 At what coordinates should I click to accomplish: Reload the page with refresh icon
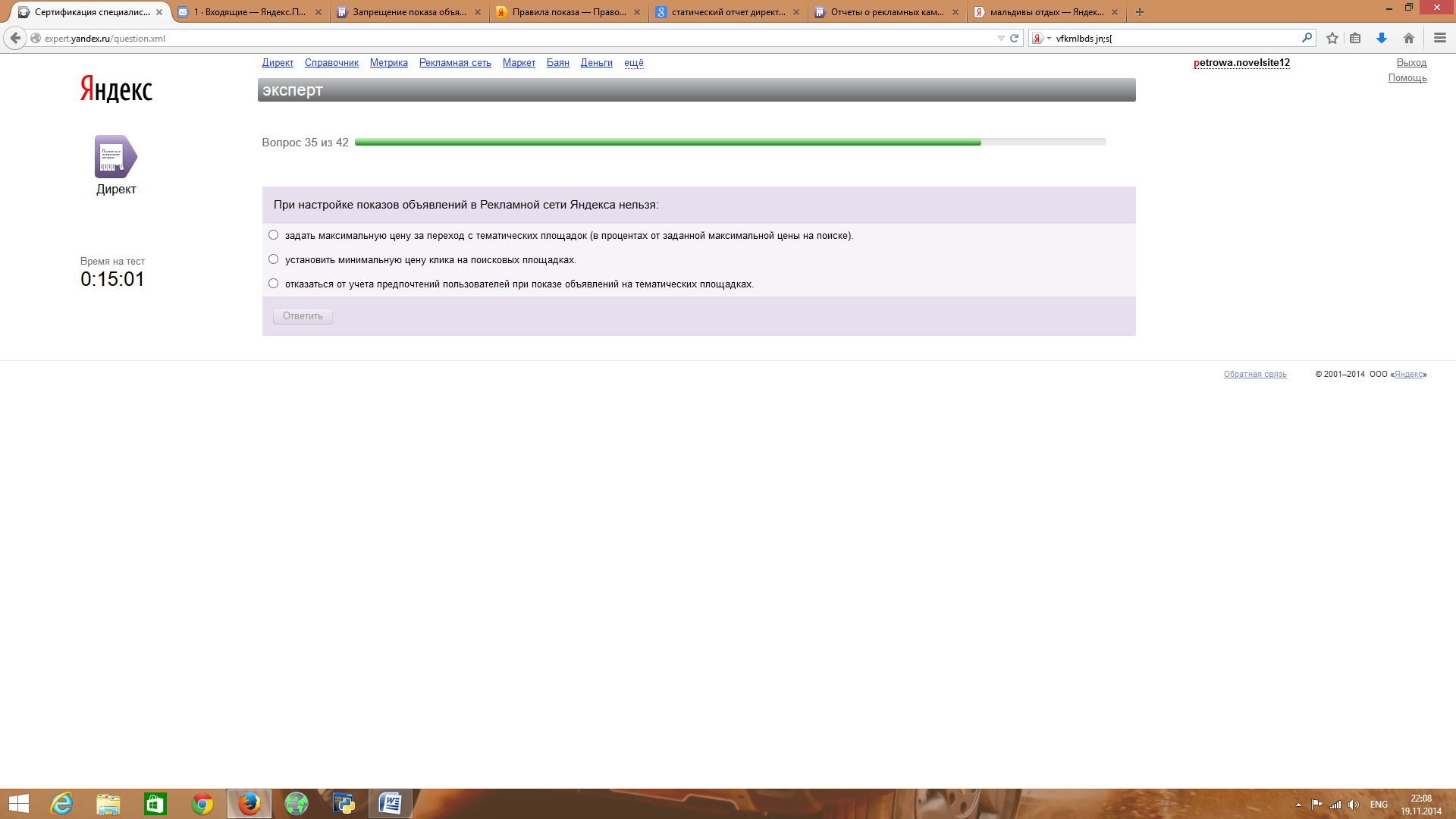point(1014,38)
